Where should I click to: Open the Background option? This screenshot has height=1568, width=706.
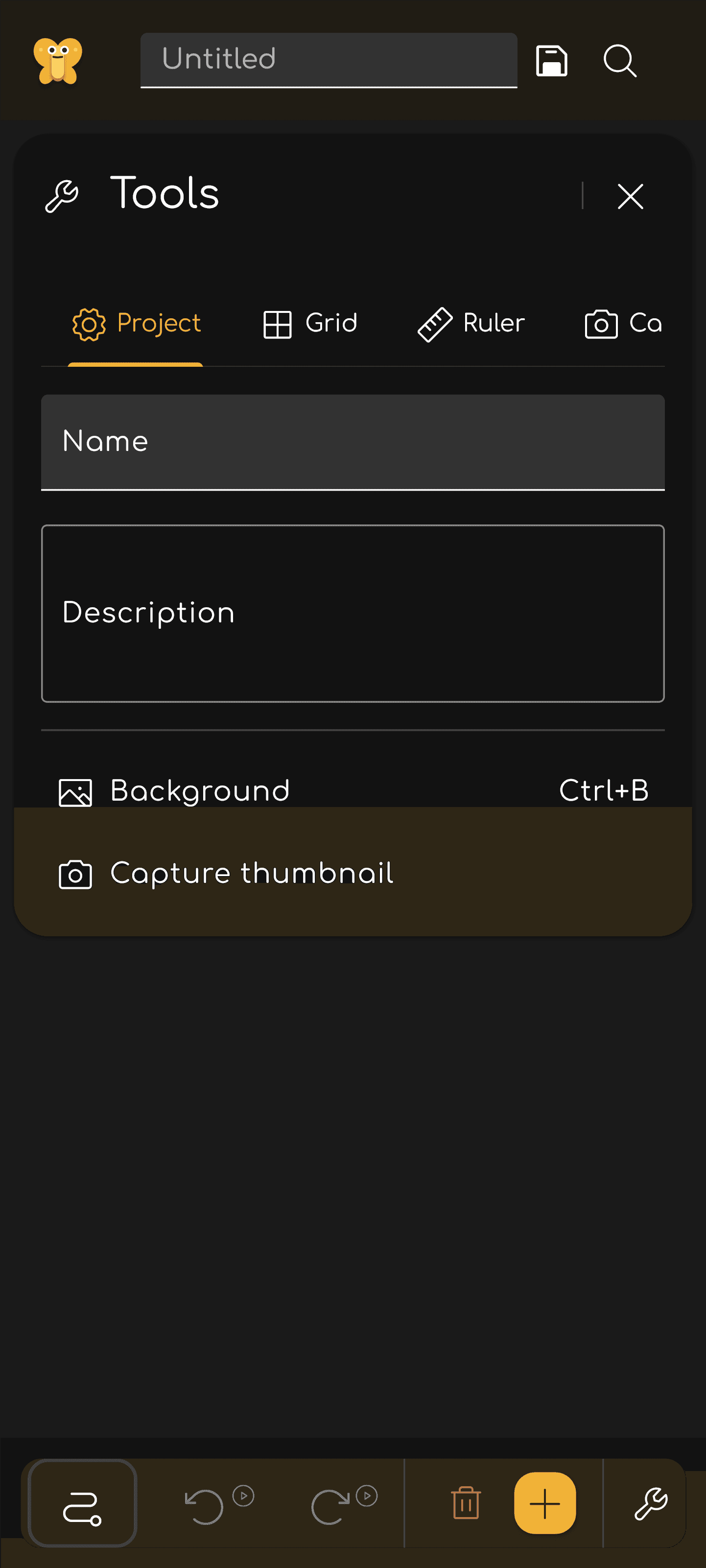353,791
